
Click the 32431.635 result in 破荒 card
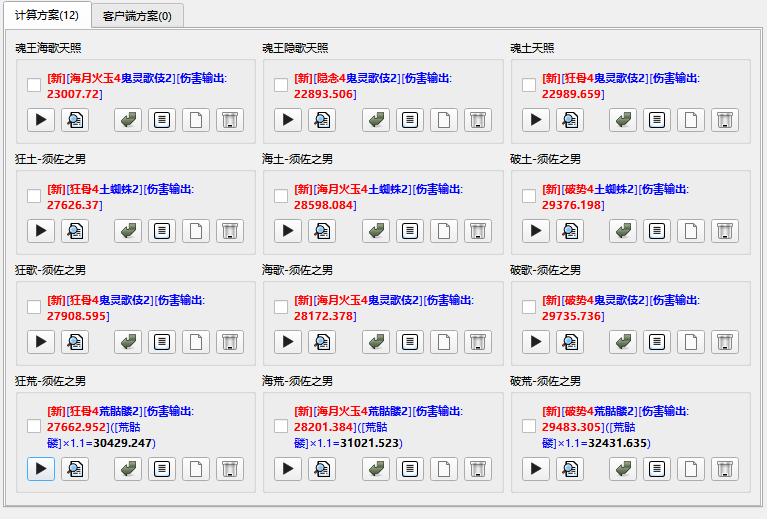tap(618, 443)
